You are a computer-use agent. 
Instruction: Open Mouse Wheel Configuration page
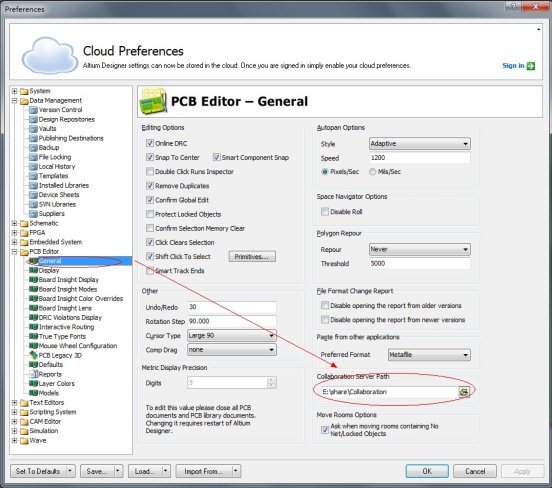78,346
